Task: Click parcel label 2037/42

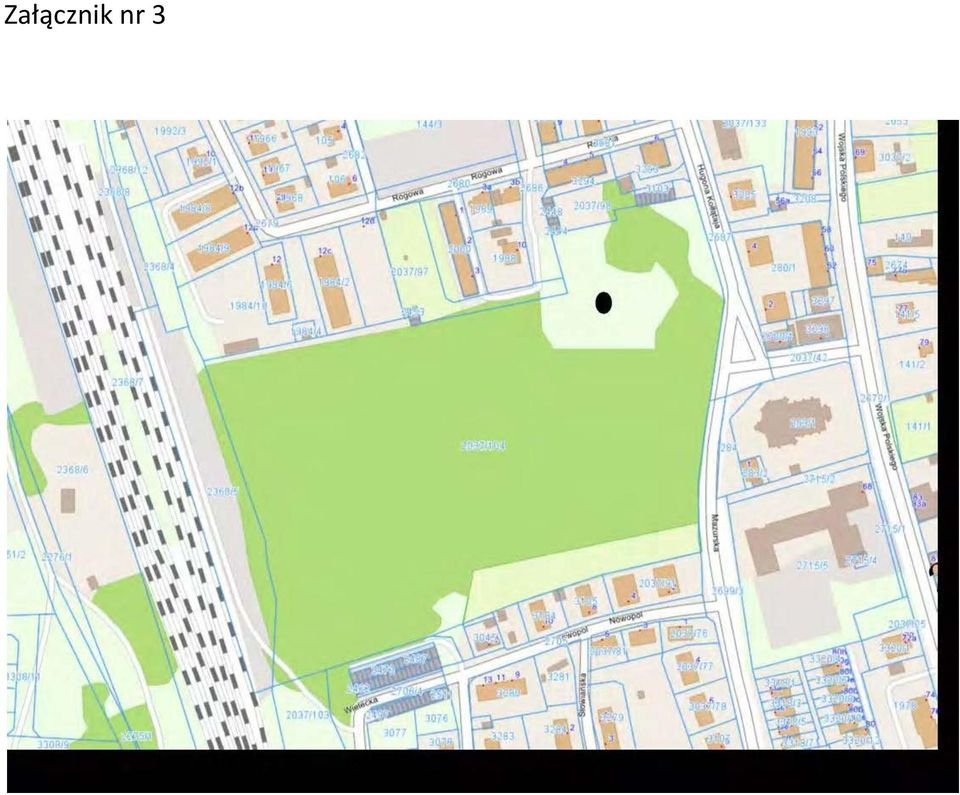Action: [x=809, y=357]
